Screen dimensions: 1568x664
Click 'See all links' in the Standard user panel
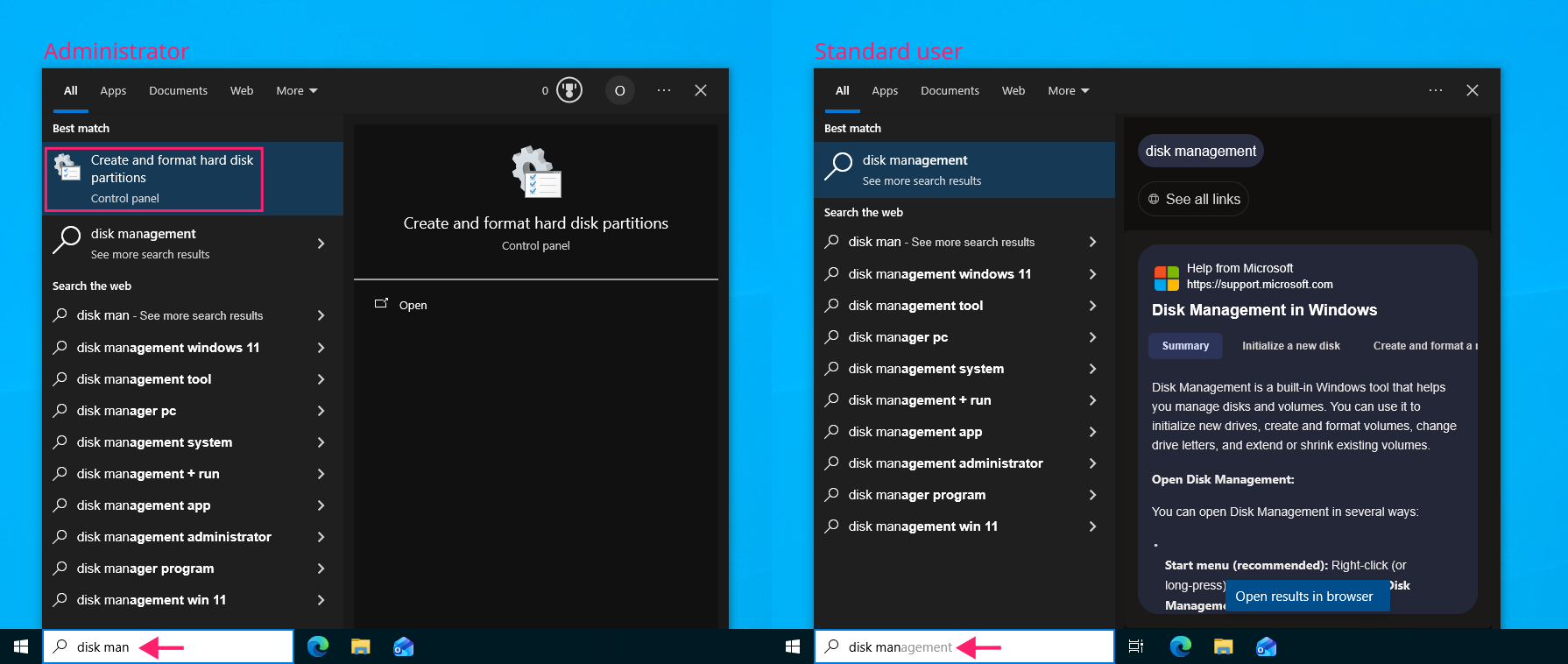coord(1193,199)
